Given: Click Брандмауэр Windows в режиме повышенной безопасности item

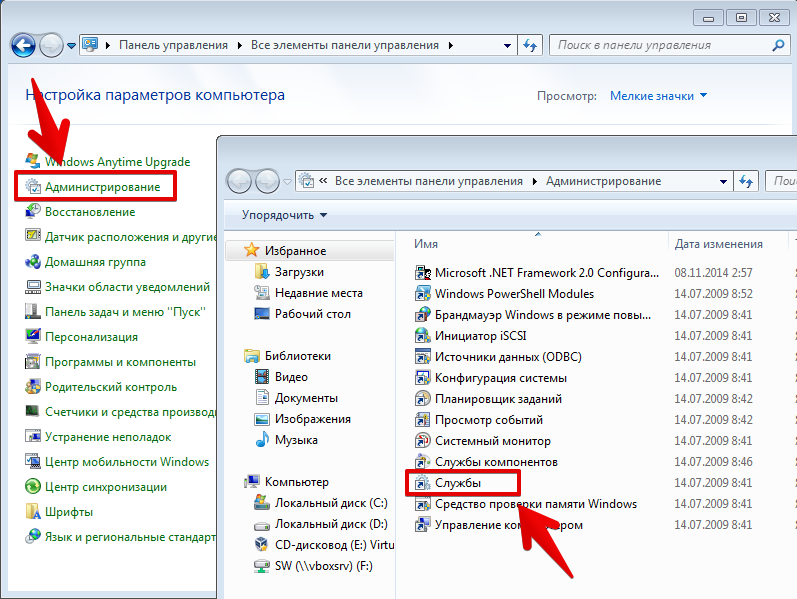Looking at the screenshot, I should tap(542, 315).
